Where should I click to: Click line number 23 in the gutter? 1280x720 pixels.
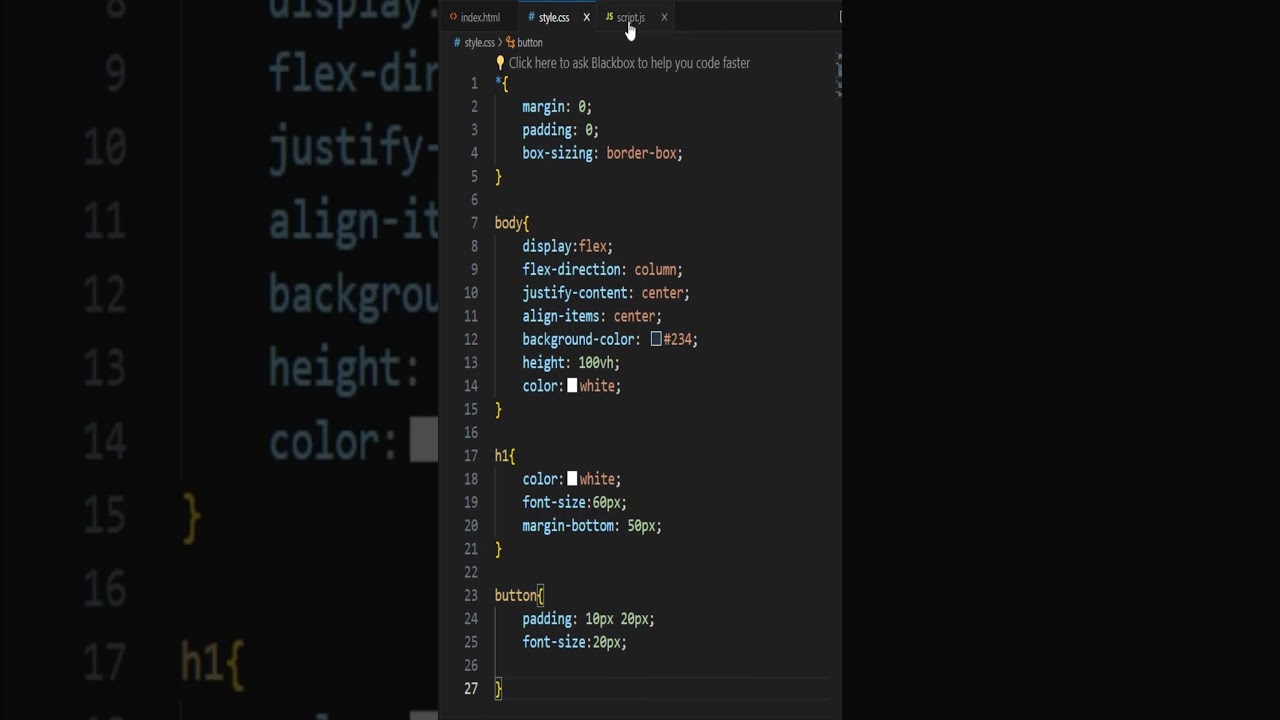[x=471, y=596]
